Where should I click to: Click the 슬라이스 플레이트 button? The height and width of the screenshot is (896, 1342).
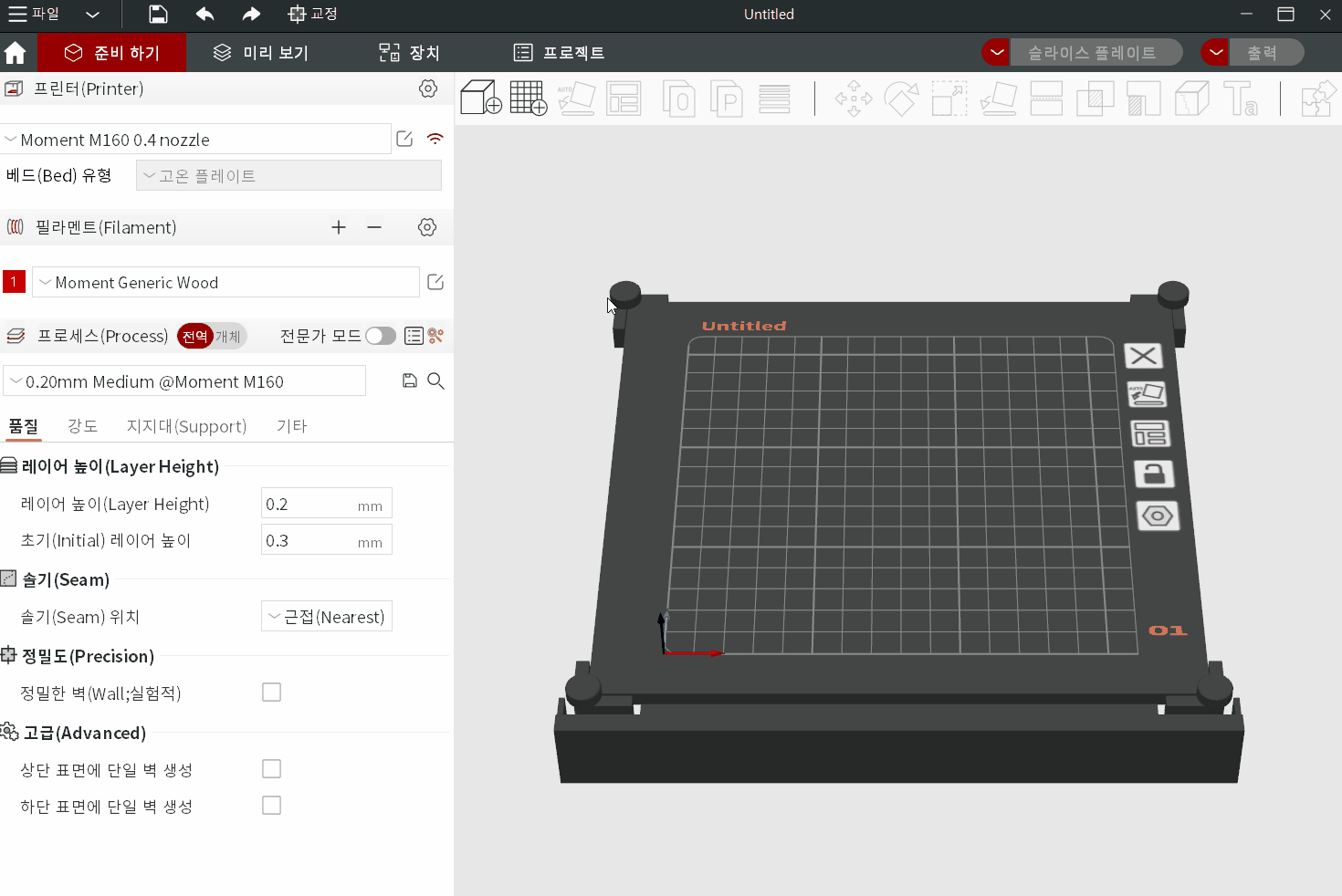pyautogui.click(x=1096, y=52)
